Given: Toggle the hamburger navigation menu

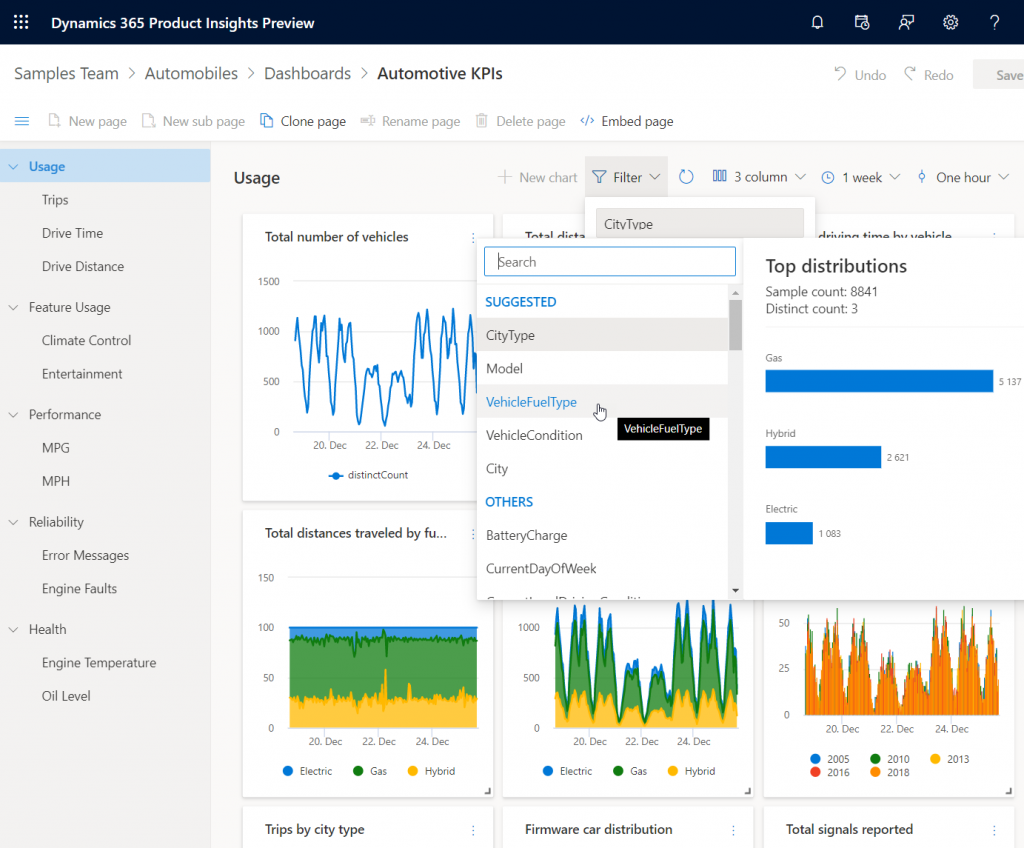Looking at the screenshot, I should pos(22,121).
